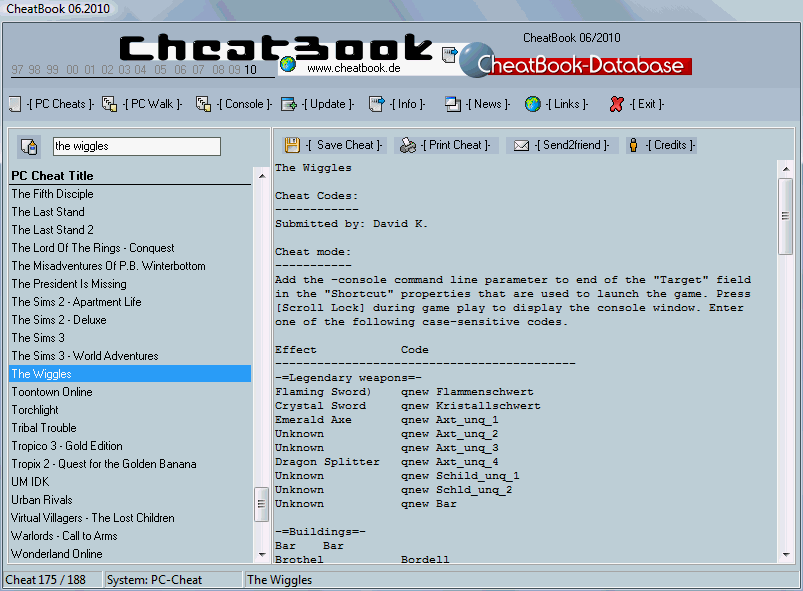Click the Print Cheat printer icon
This screenshot has height=591, width=803.
click(408, 145)
